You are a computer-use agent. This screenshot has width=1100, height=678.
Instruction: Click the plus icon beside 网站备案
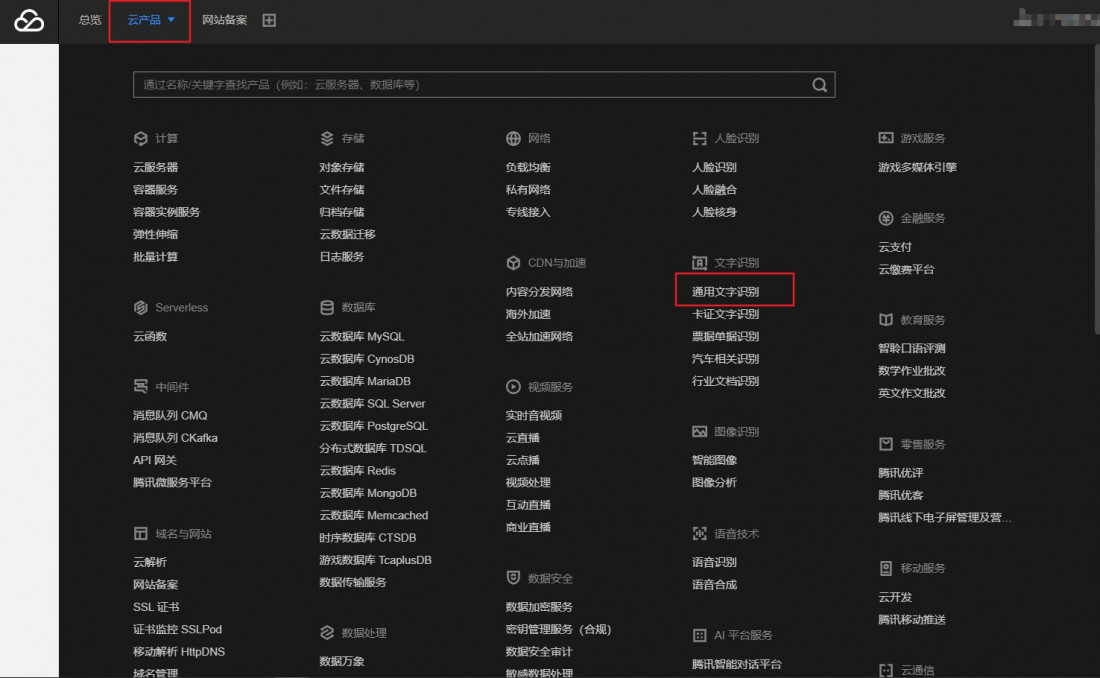coord(269,20)
